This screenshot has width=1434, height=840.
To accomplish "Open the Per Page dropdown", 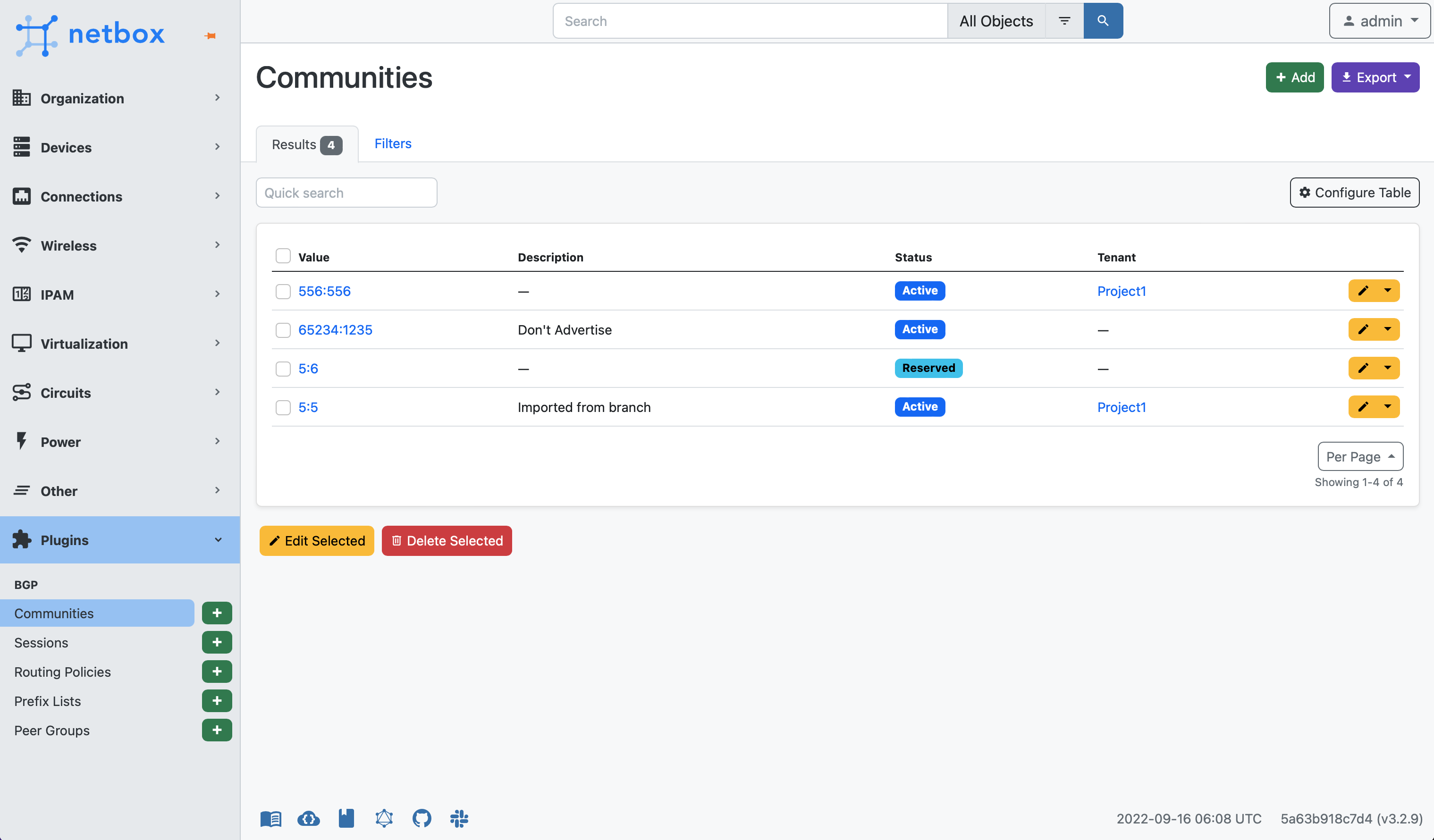I will point(1360,456).
